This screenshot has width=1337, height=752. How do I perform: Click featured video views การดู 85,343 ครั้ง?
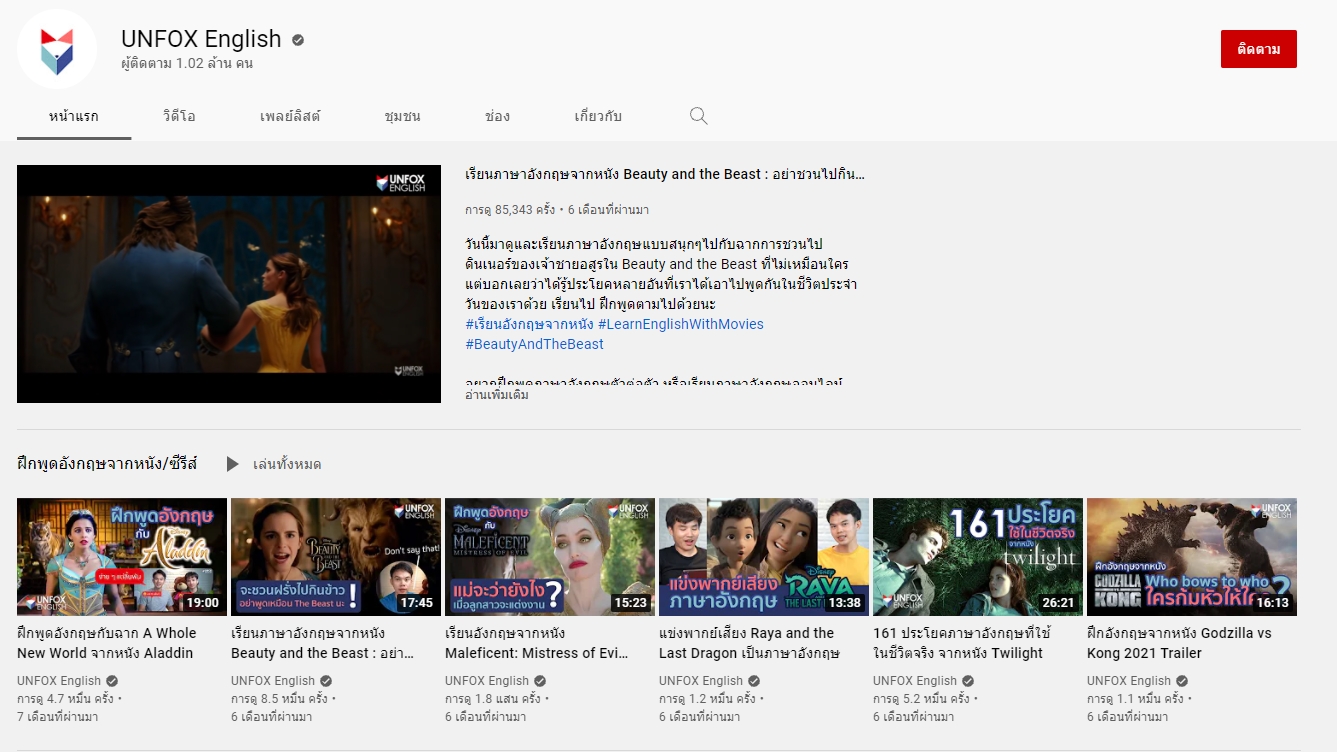[510, 210]
